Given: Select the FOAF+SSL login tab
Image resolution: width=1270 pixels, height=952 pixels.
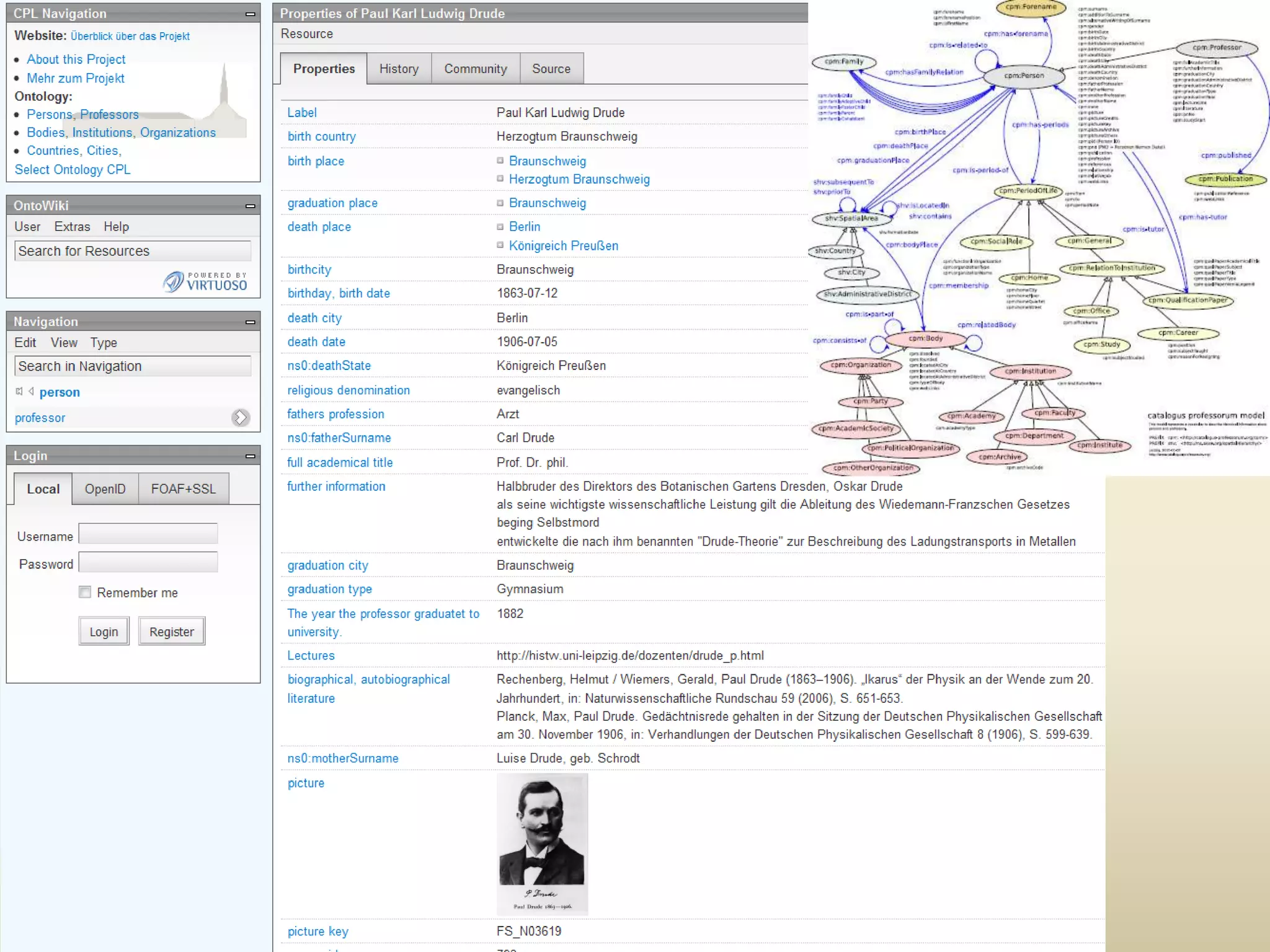Looking at the screenshot, I should pyautogui.click(x=184, y=489).
